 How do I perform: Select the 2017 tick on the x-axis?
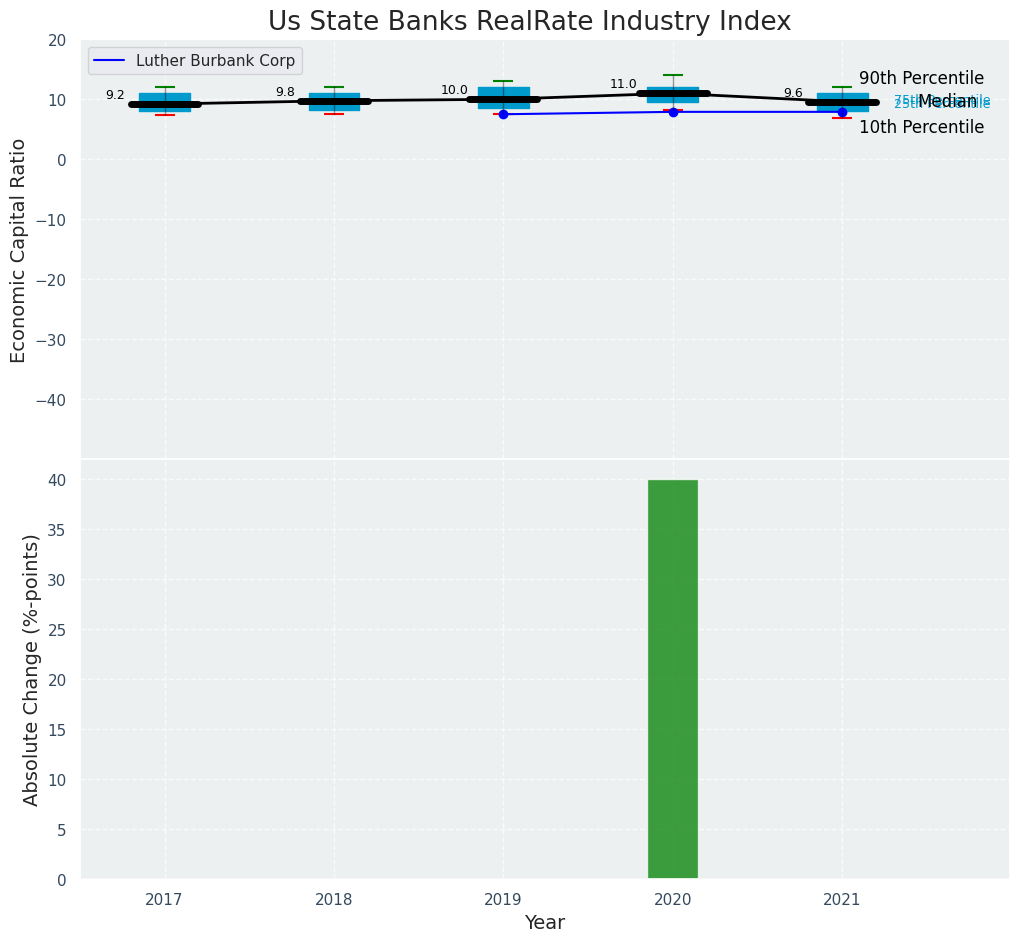pos(164,900)
